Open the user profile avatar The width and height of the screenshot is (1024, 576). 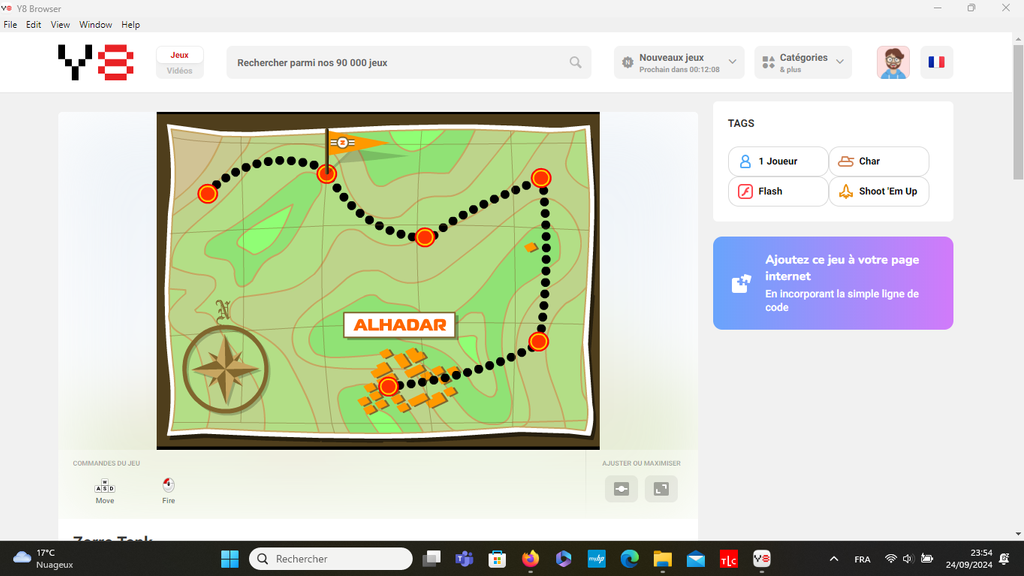coord(893,63)
